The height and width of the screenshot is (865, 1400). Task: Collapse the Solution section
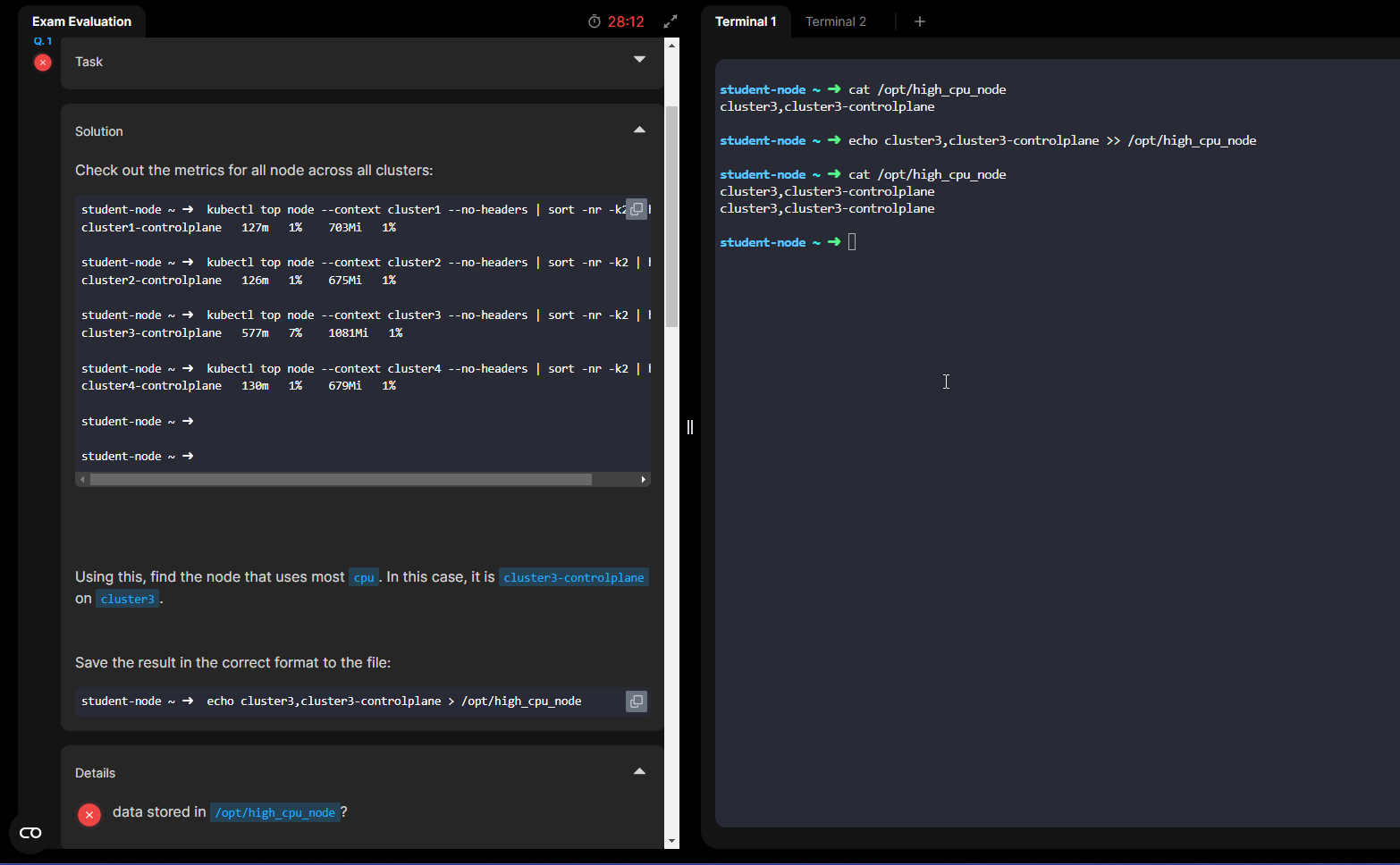(x=639, y=130)
